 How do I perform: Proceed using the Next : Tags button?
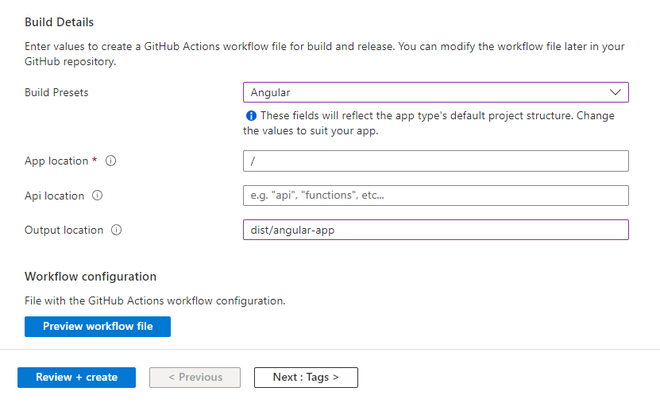coord(306,377)
